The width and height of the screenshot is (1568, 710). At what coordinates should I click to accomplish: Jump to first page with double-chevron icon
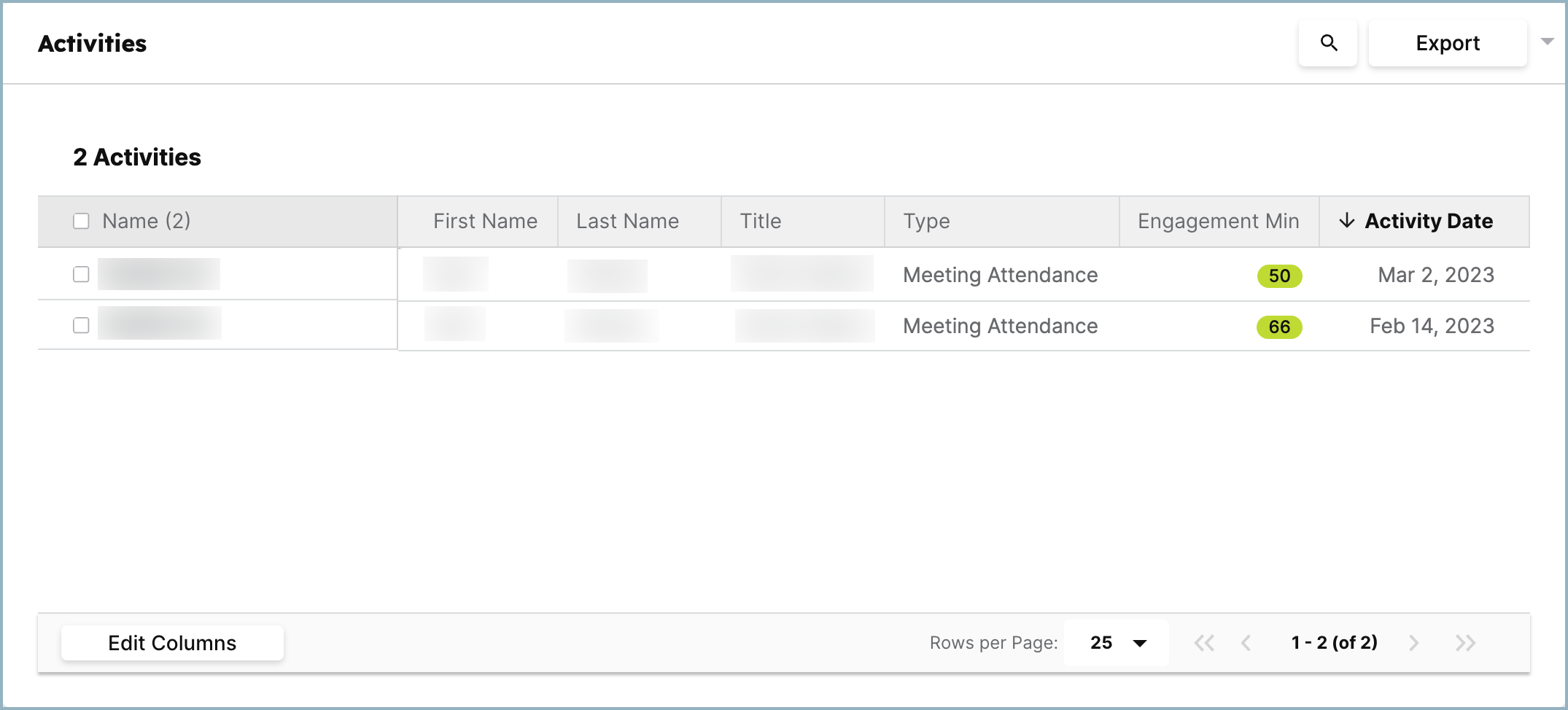coord(1204,642)
